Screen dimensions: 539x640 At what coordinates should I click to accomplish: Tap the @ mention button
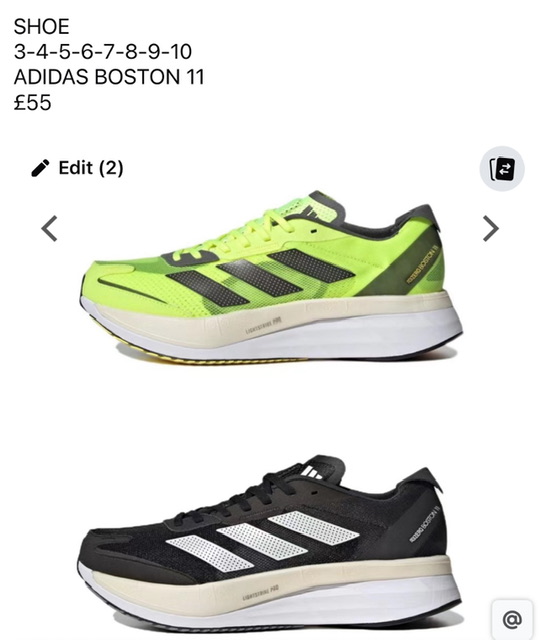point(512,619)
